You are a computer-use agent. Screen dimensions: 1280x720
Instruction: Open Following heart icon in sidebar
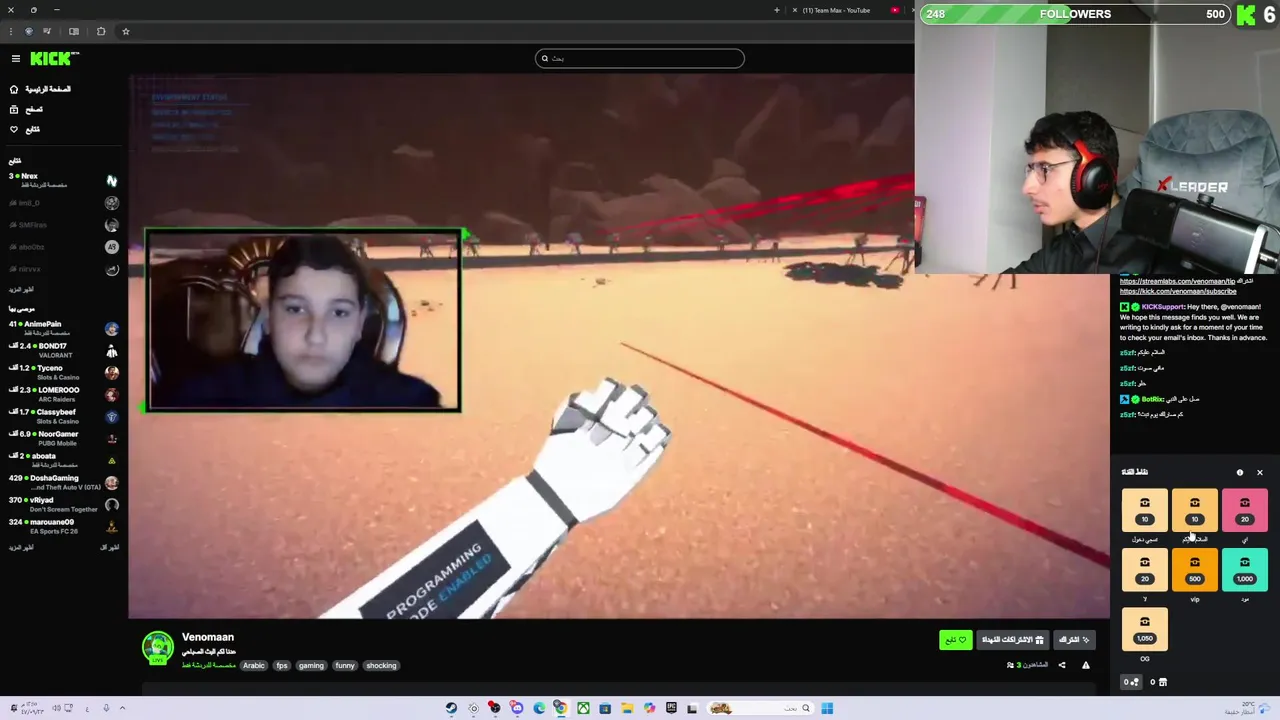[x=14, y=129]
